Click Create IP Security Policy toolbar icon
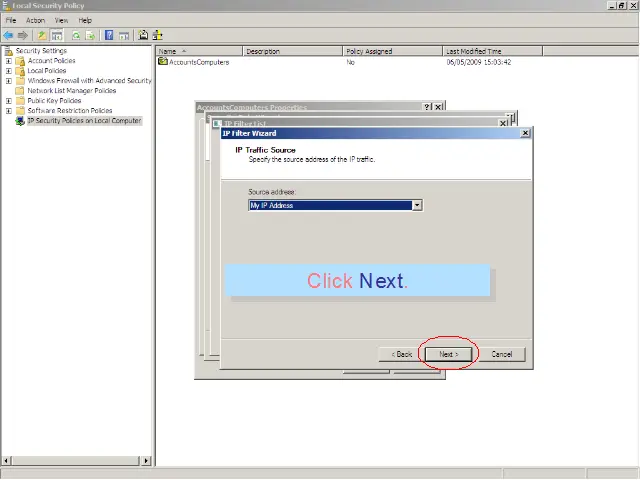The width and height of the screenshot is (640, 480). click(143, 35)
